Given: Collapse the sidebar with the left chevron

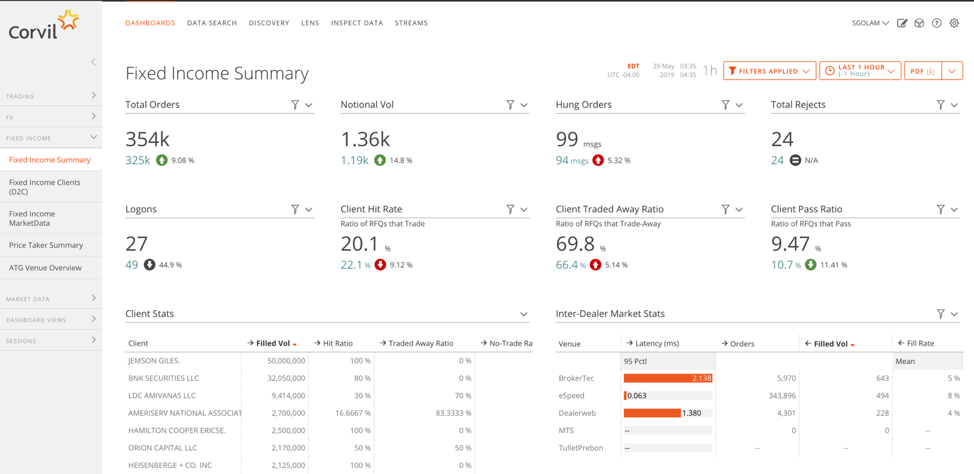Looking at the screenshot, I should pyautogui.click(x=93, y=62).
